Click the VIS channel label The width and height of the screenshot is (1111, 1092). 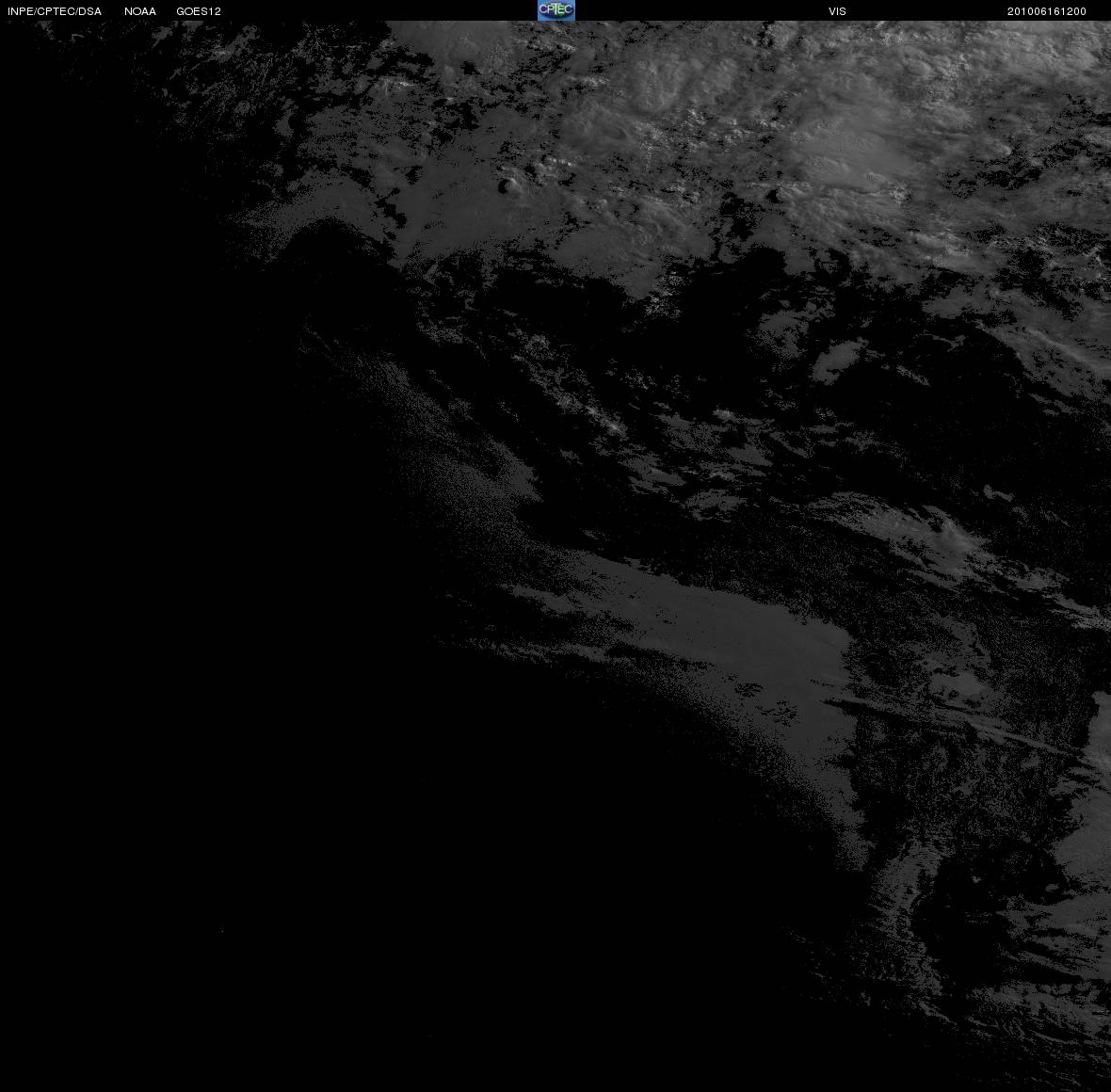838,11
